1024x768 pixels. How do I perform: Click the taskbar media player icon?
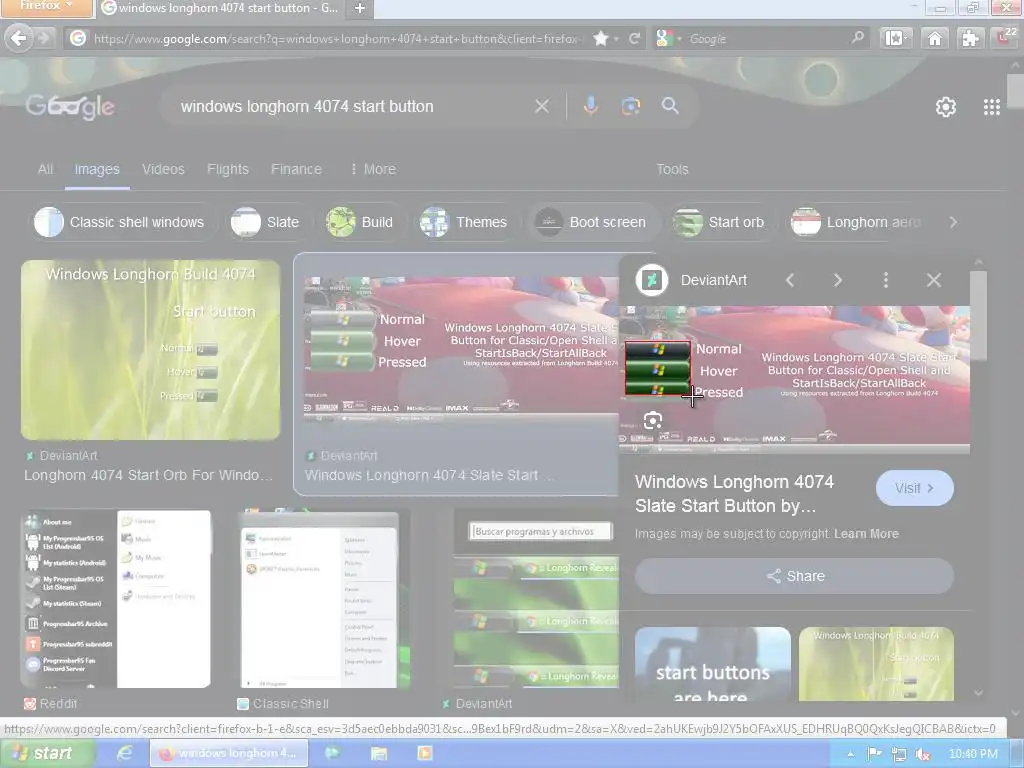424,753
